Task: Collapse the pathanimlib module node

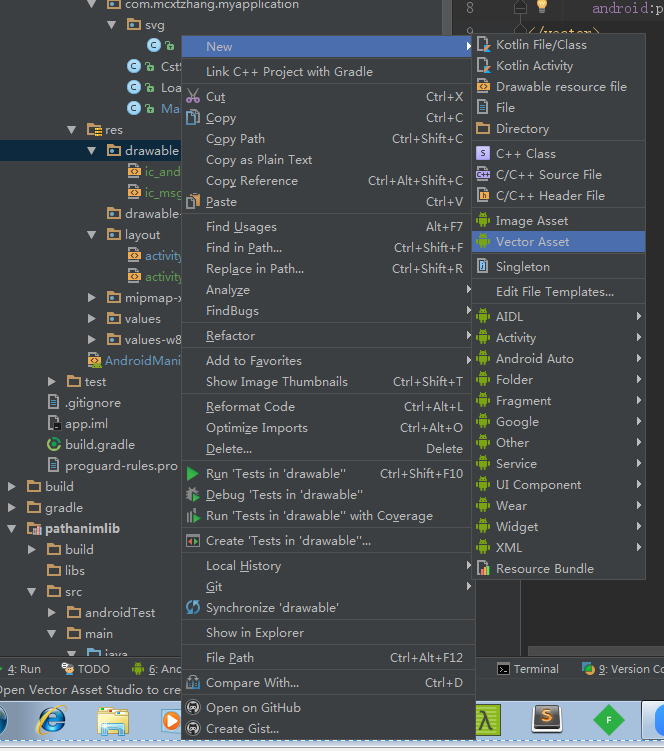Action: (12, 529)
